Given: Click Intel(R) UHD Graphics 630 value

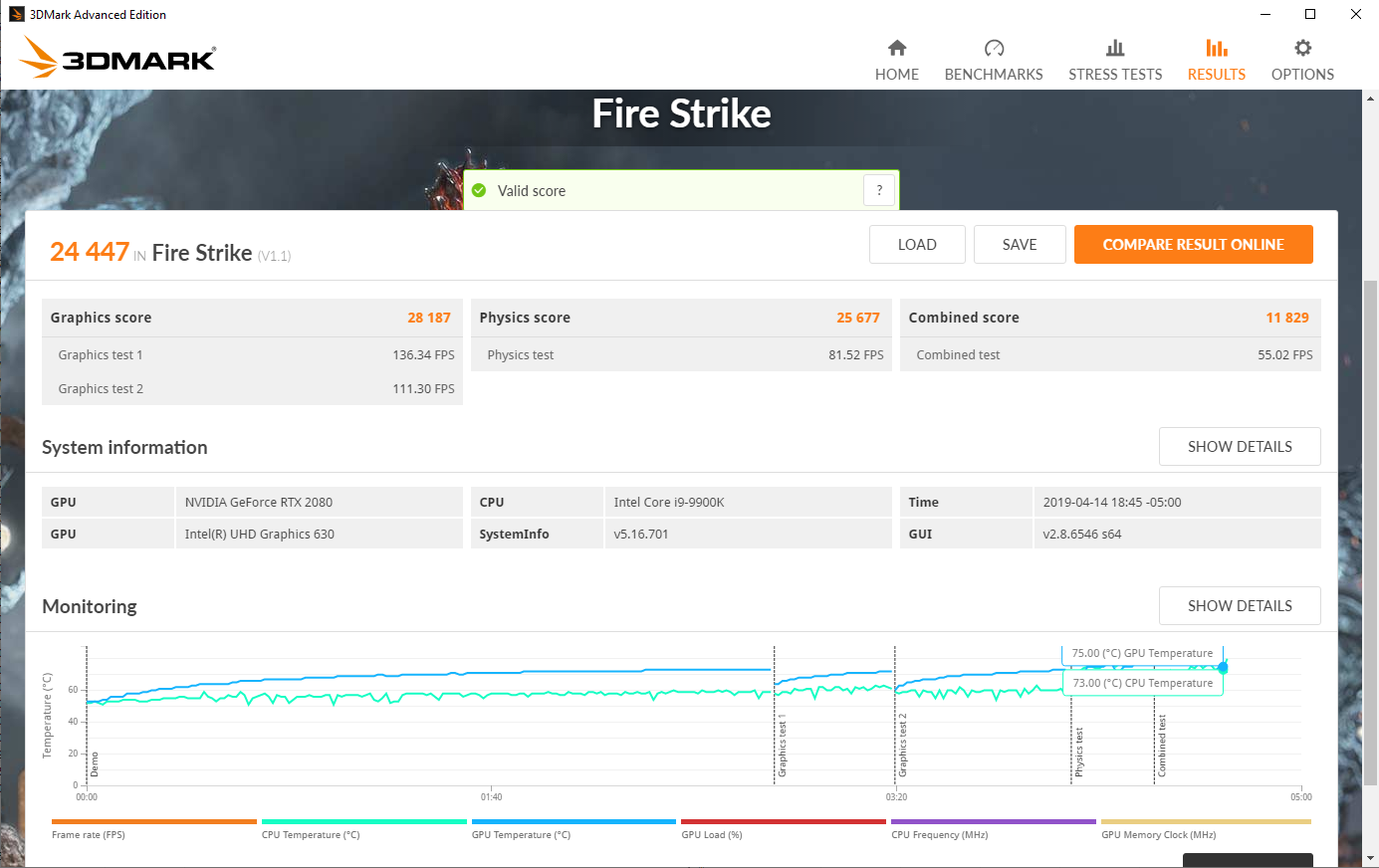Looking at the screenshot, I should pos(260,535).
